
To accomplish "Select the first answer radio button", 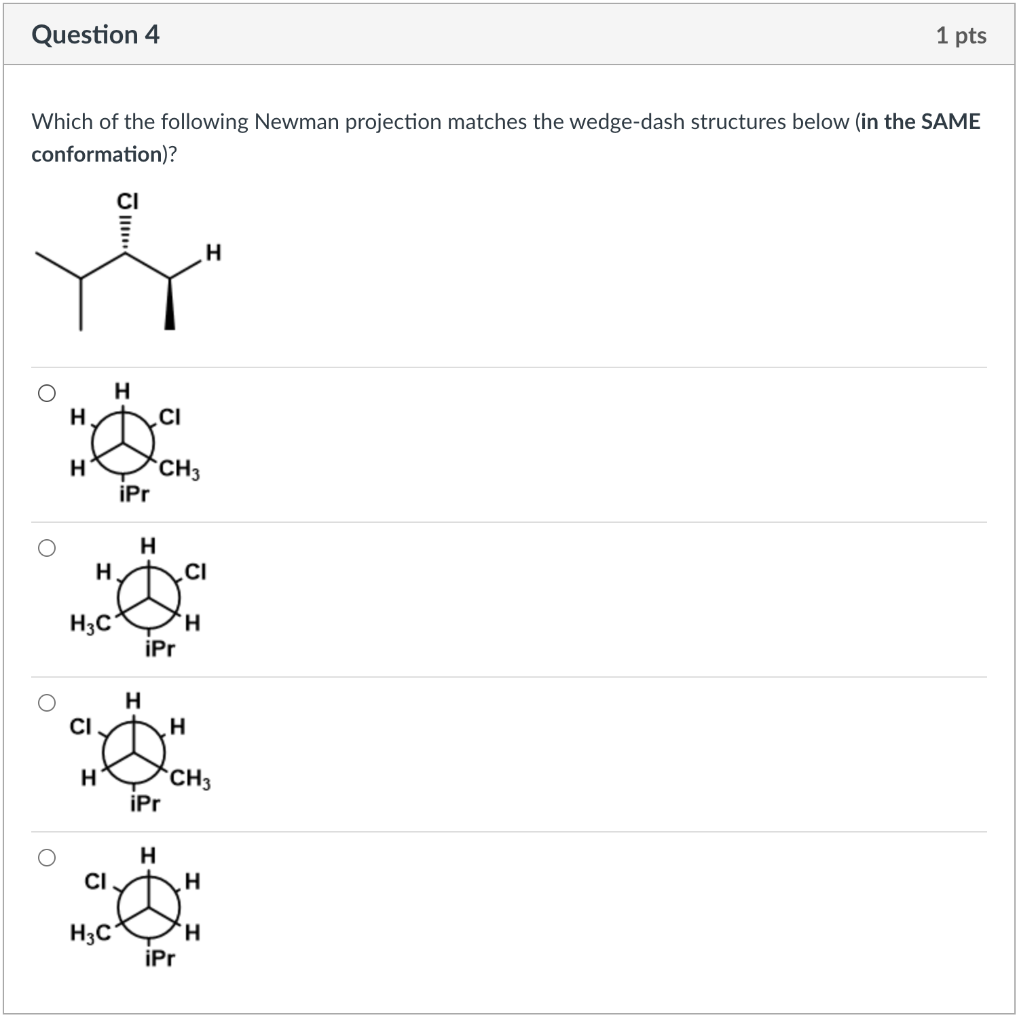I will coord(46,392).
